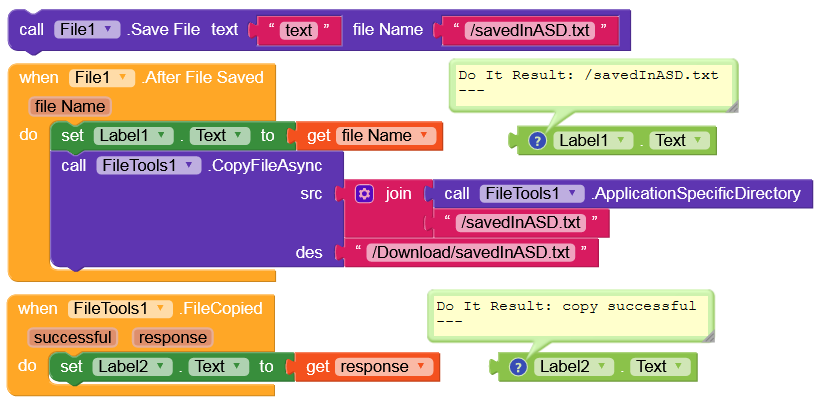The height and width of the screenshot is (405, 818).
Task: Open join block mutator gear icon
Action: tap(364, 194)
